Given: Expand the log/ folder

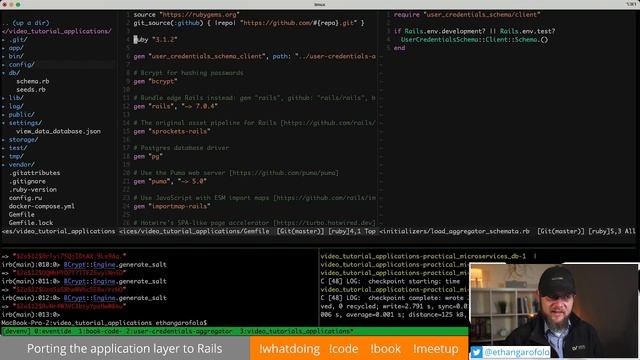Looking at the screenshot, I should (x=16, y=106).
